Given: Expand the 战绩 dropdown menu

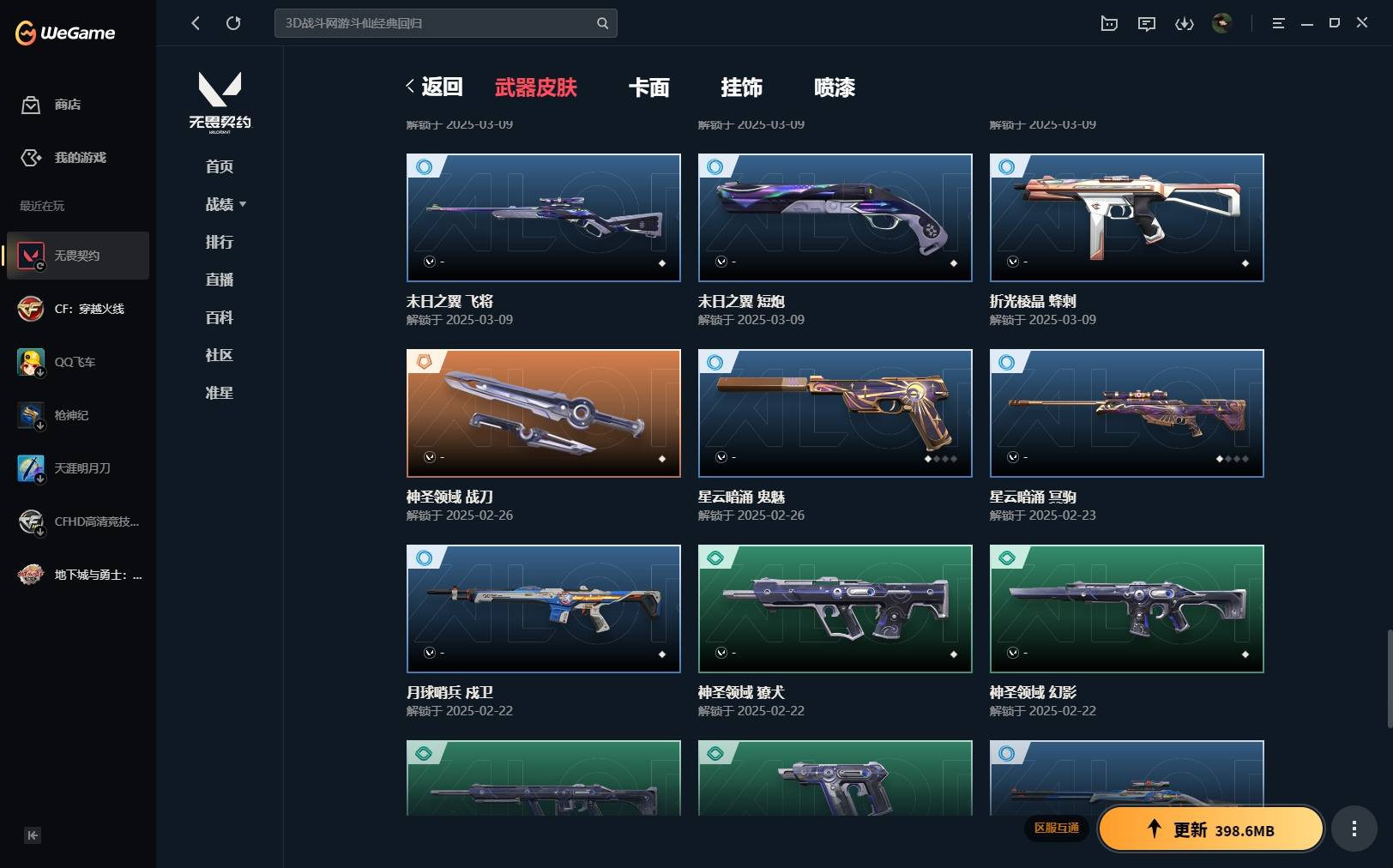Looking at the screenshot, I should tap(226, 204).
